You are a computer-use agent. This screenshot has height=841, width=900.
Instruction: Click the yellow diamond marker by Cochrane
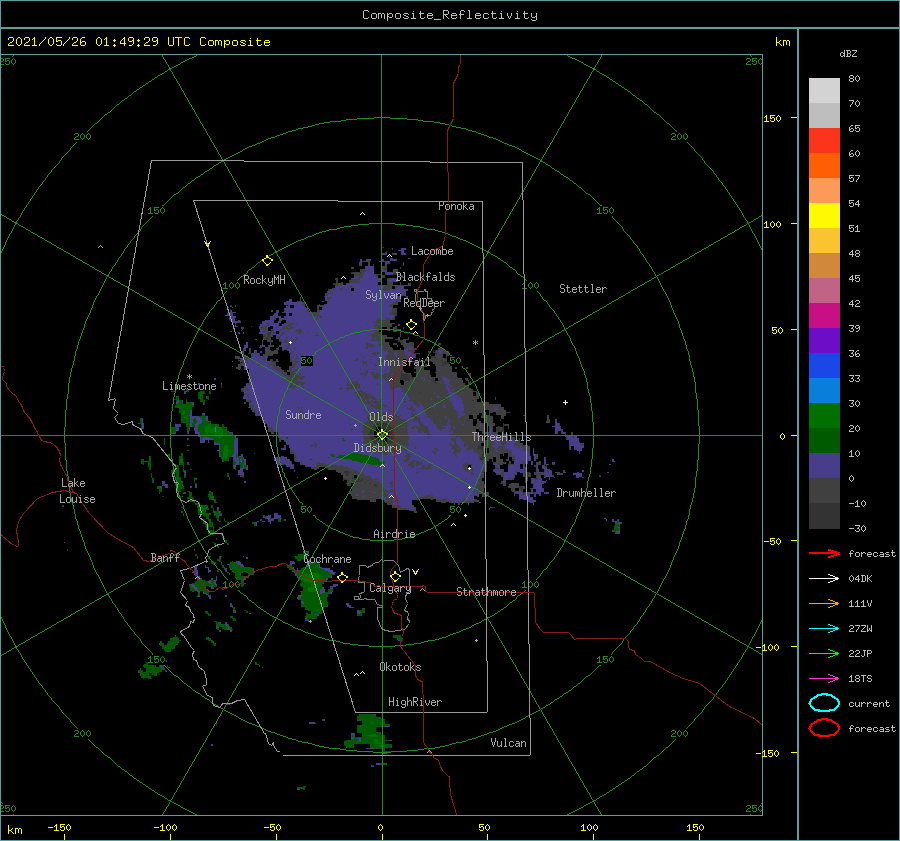point(343,577)
